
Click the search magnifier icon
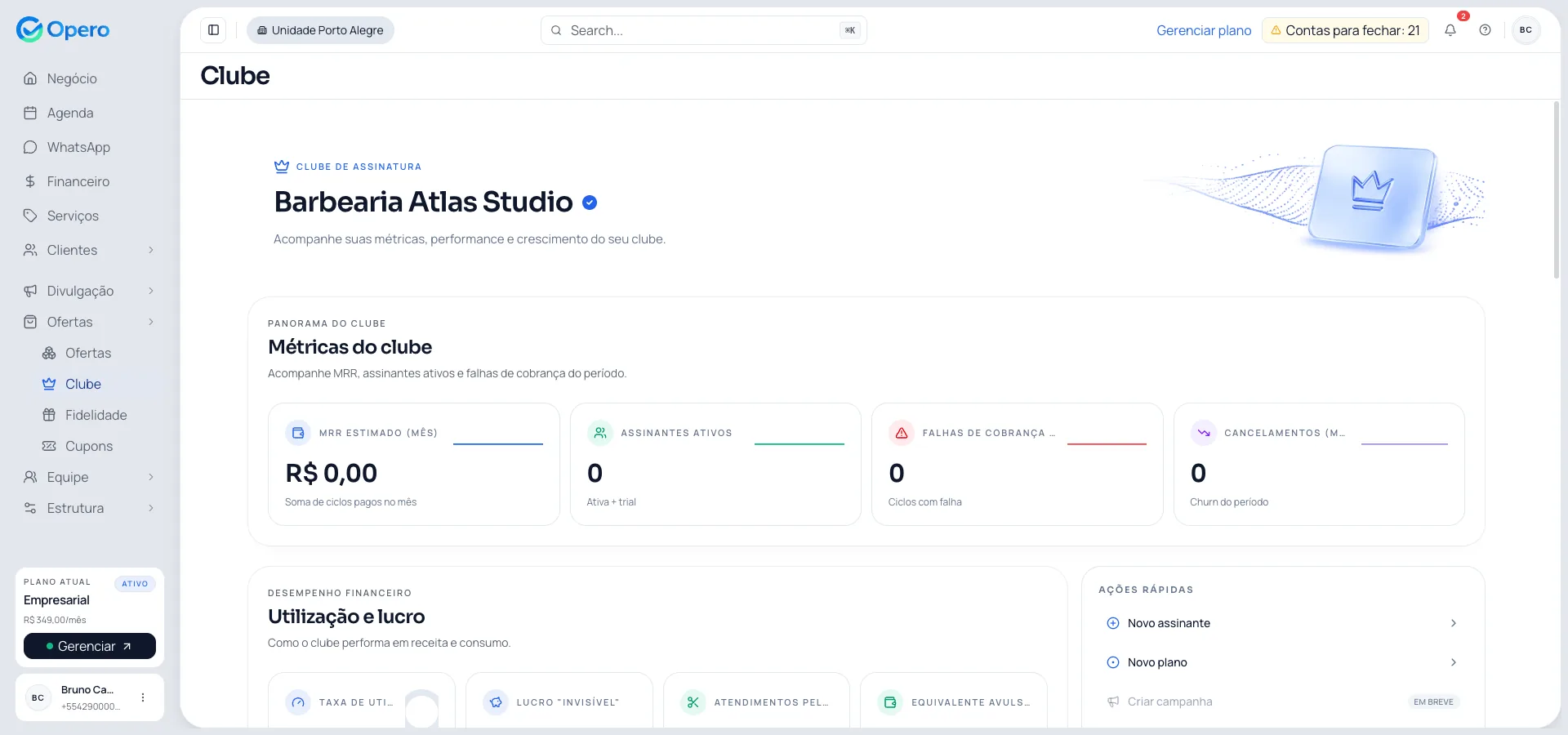pyautogui.click(x=556, y=30)
